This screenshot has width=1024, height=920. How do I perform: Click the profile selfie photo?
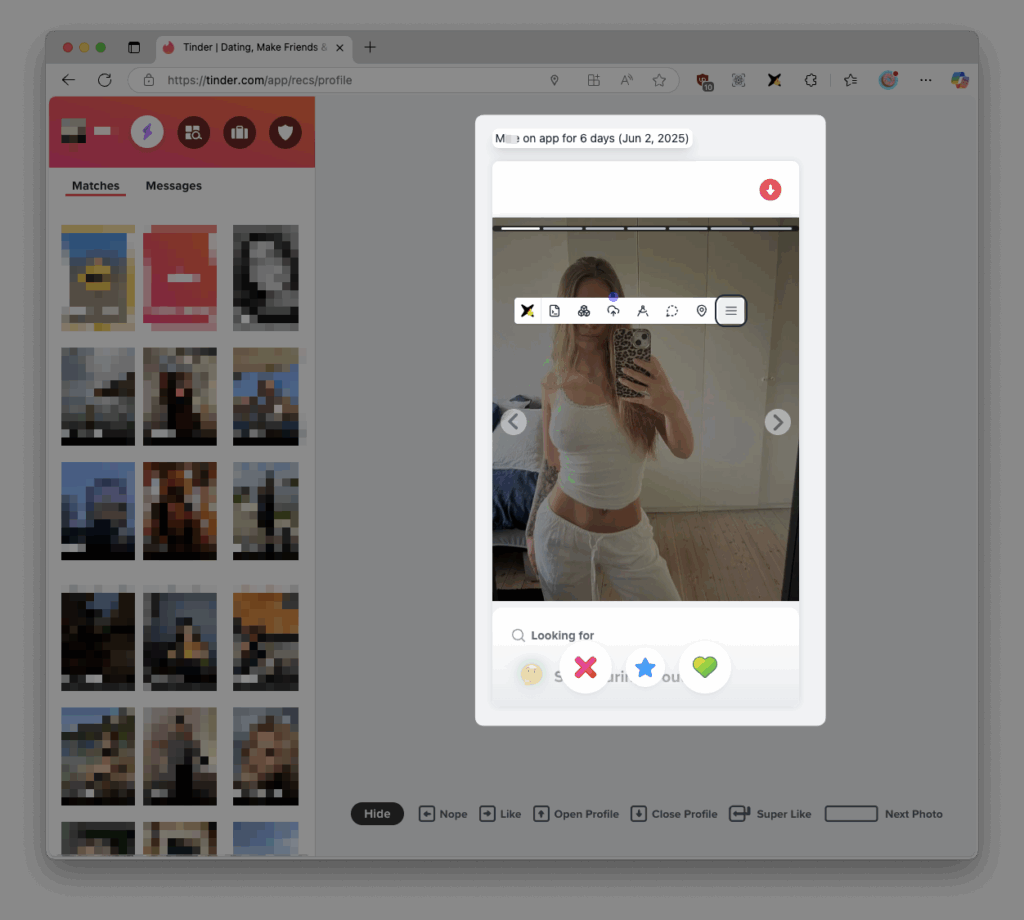tap(645, 409)
